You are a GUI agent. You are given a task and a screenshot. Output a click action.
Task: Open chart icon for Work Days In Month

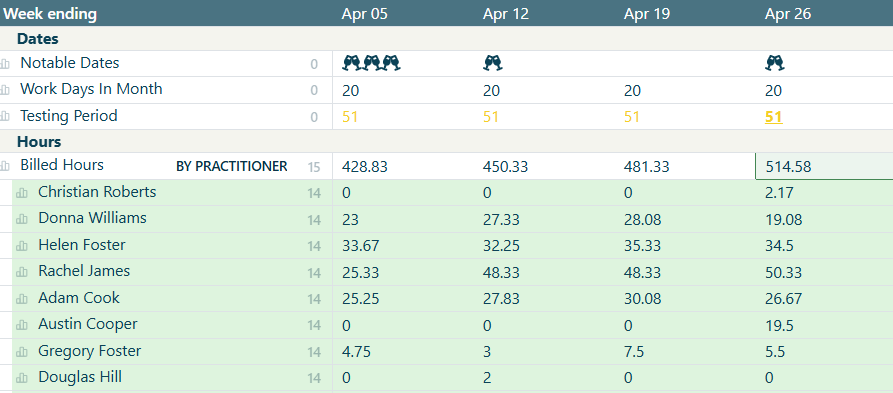pyautogui.click(x=5, y=90)
